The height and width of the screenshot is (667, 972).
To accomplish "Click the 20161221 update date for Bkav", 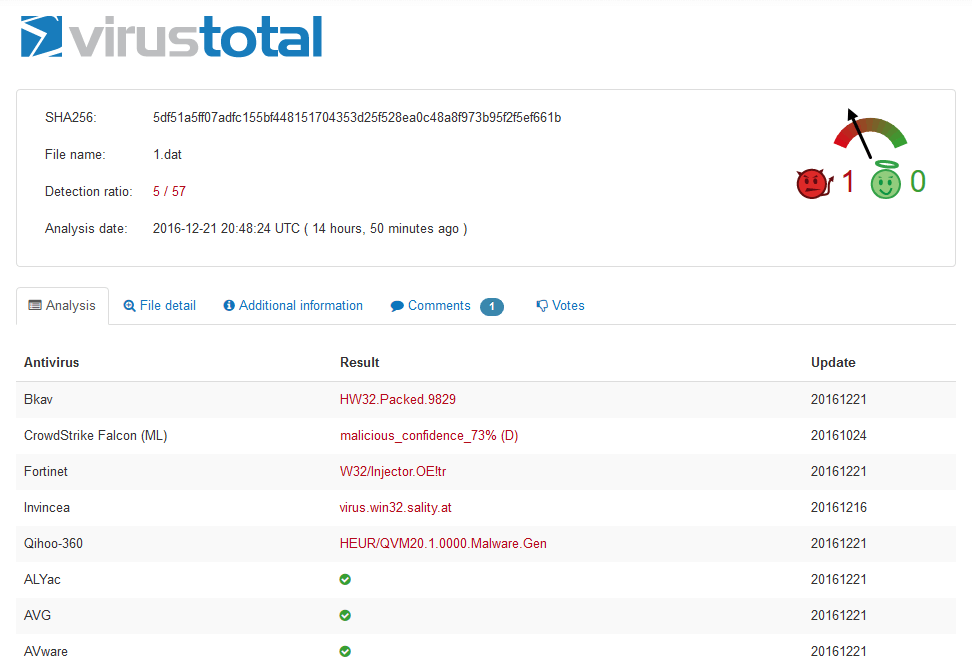I will point(839,399).
